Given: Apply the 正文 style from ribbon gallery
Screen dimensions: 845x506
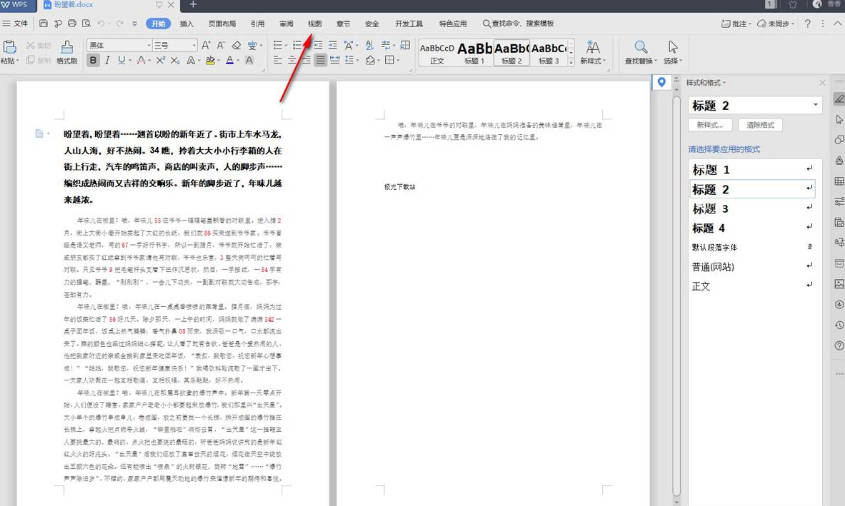Looking at the screenshot, I should coord(437,53).
